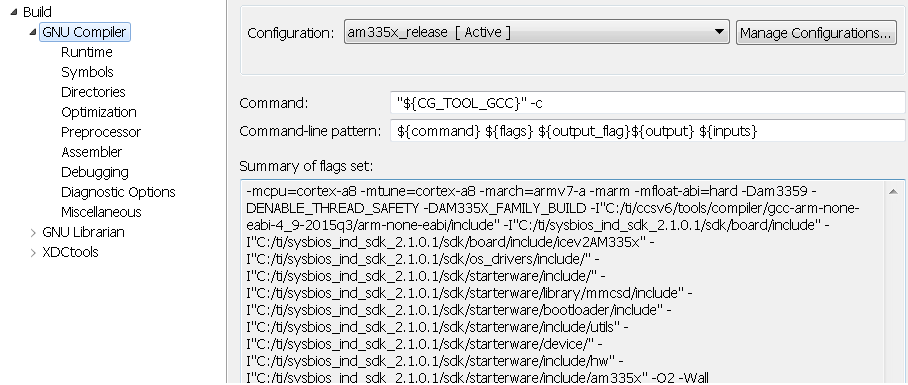Collapse the Build tree node

pos(14,12)
